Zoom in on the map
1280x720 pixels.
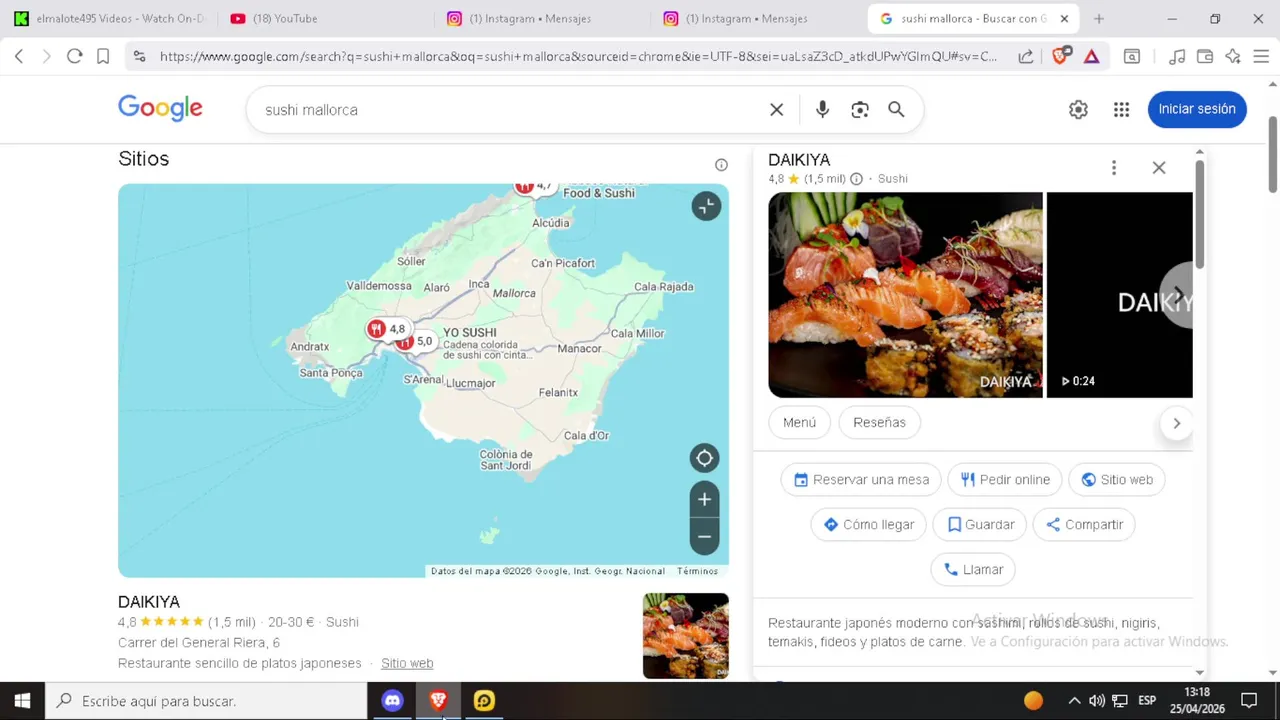[x=705, y=499]
